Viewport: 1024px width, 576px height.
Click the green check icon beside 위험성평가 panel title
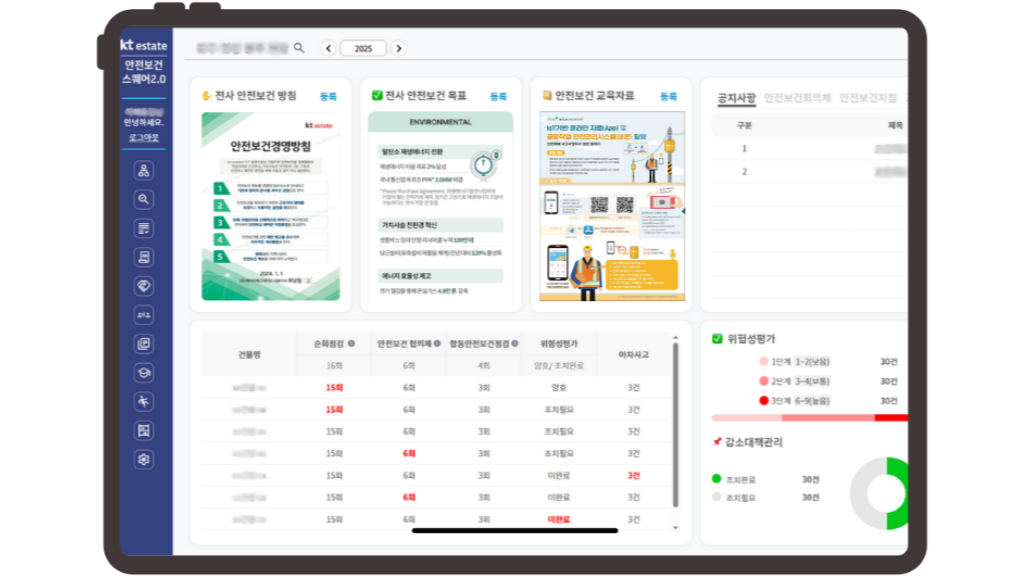pos(717,339)
